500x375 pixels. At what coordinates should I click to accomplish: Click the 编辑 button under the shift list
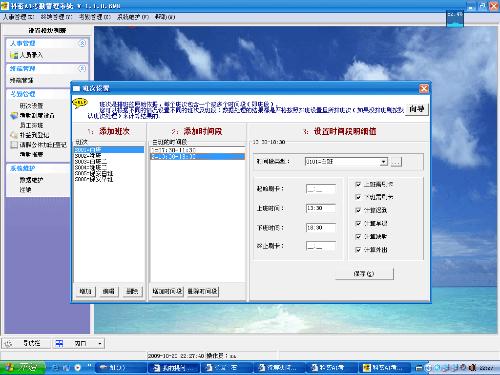click(108, 291)
